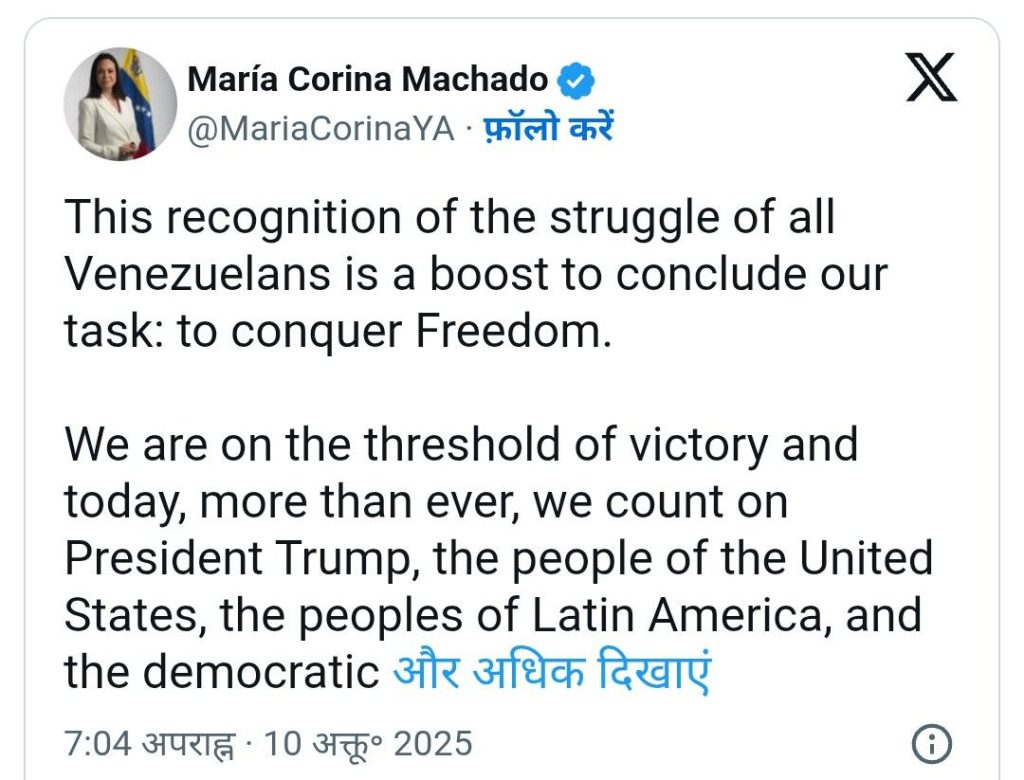Follow the account via फ़ॉलो करें

pyautogui.click(x=548, y=129)
